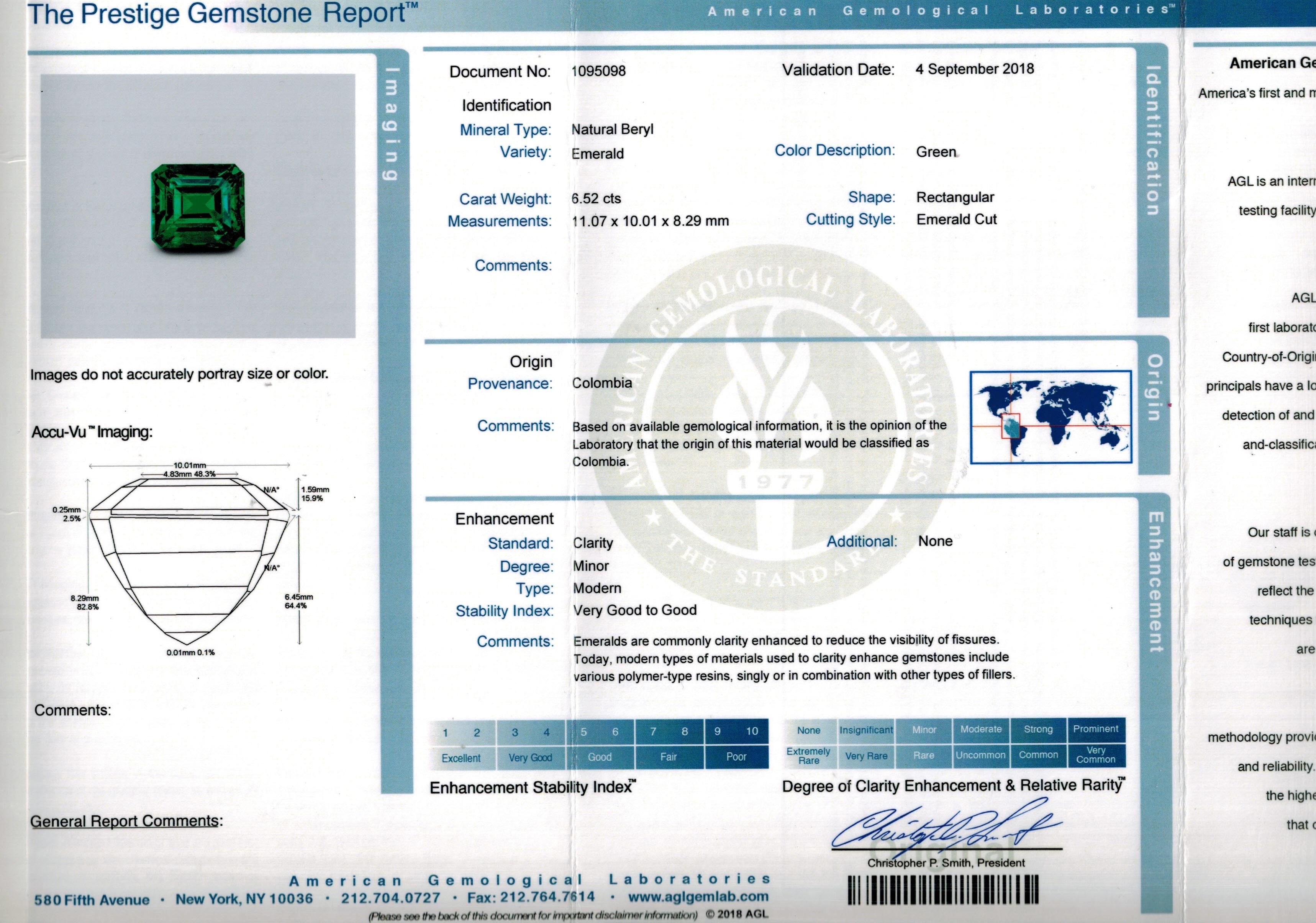
Task: Click the 'Good' stability scale cell
Action: pyautogui.click(x=600, y=757)
